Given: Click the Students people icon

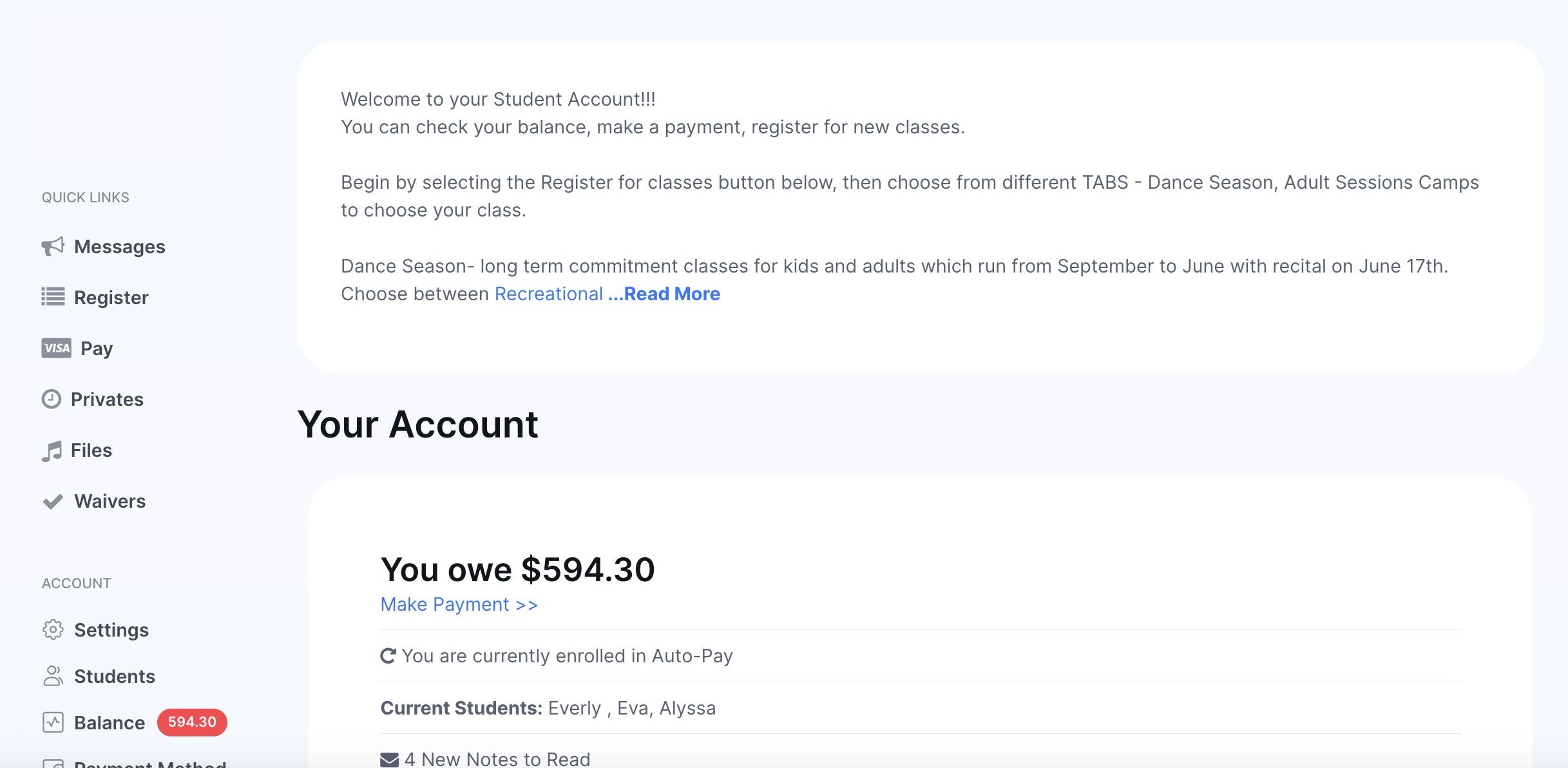Looking at the screenshot, I should click(x=53, y=676).
